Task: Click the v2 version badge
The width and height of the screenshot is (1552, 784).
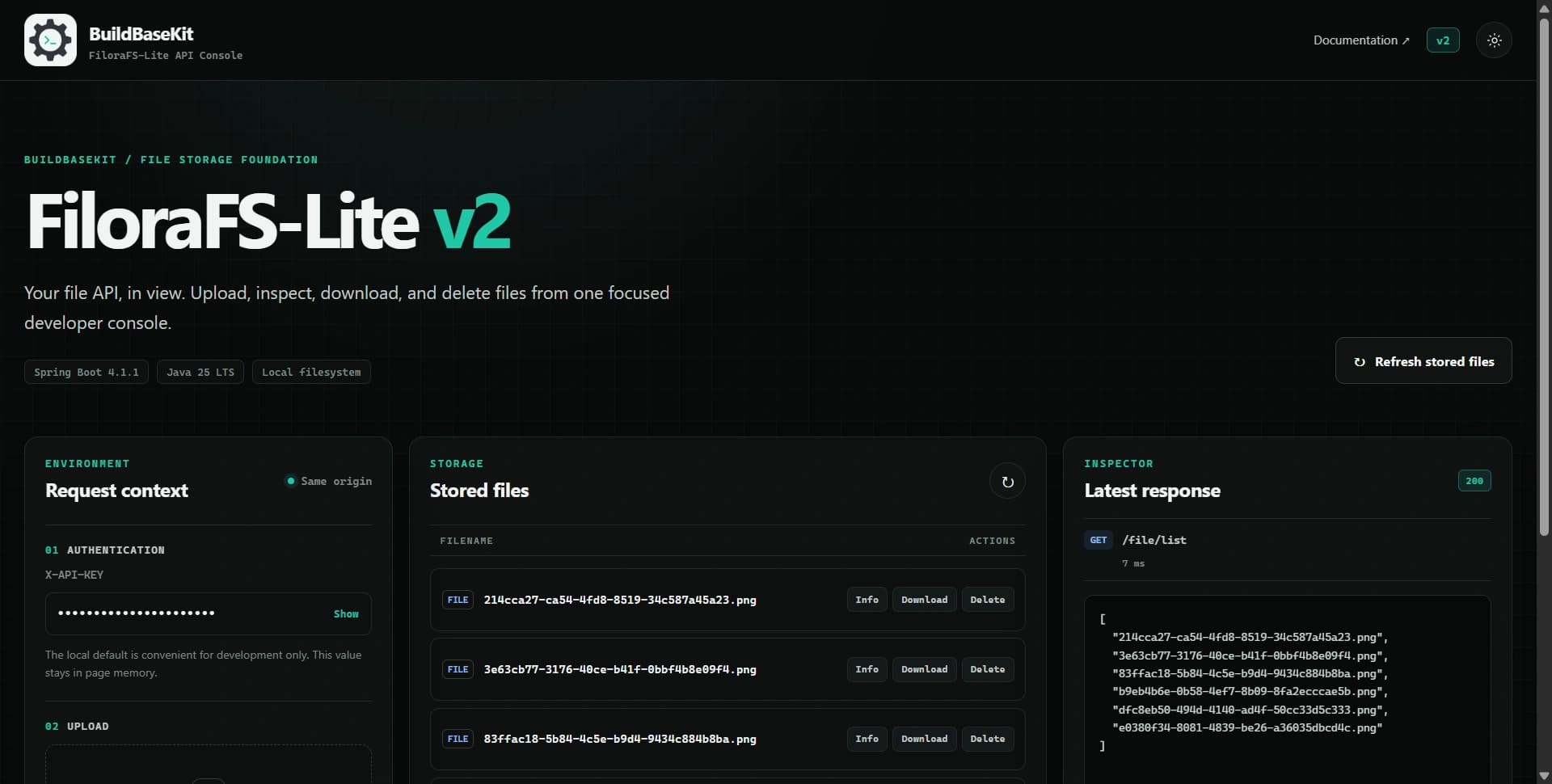Action: 1443,40
